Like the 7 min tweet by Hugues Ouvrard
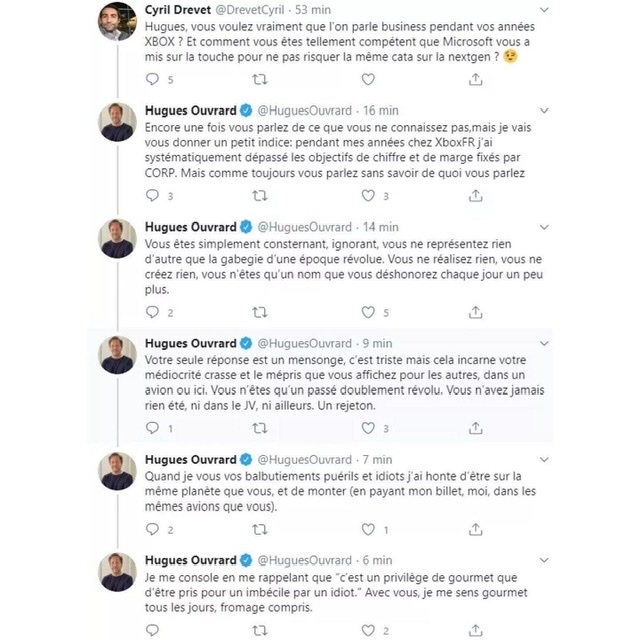640x640 pixels. [x=368, y=529]
